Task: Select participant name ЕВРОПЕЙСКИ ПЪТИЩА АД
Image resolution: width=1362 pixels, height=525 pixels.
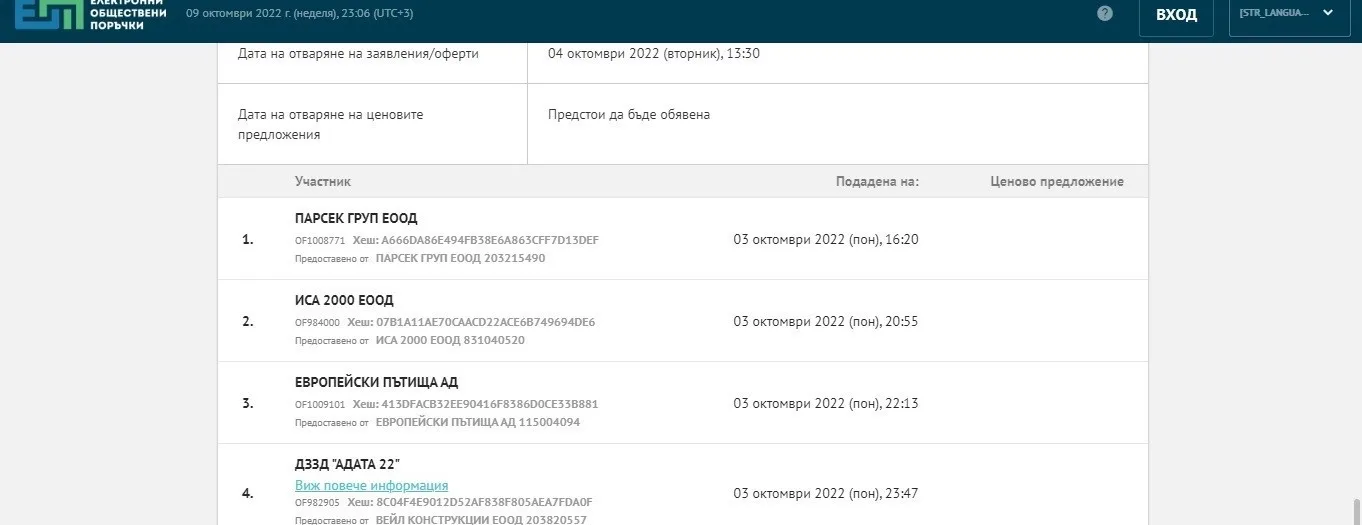Action: click(376, 382)
